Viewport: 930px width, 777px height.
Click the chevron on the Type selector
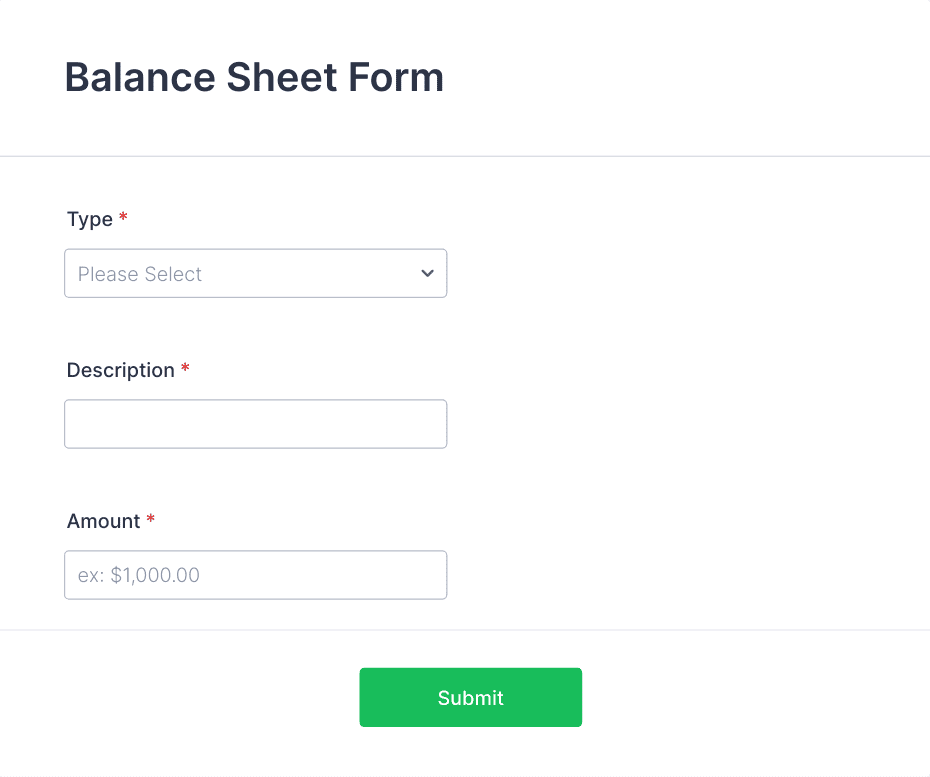click(x=427, y=273)
